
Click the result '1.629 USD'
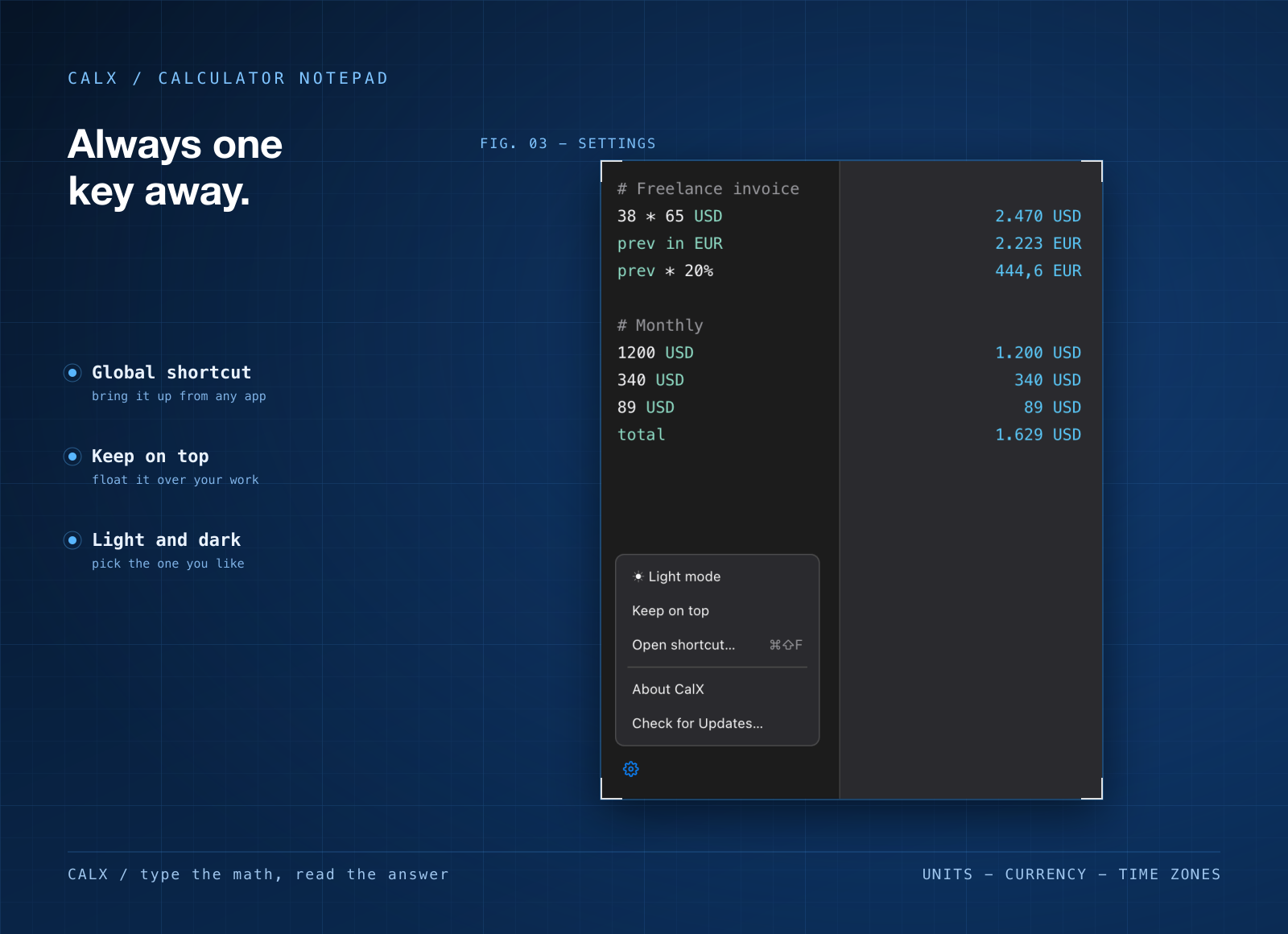click(1038, 435)
